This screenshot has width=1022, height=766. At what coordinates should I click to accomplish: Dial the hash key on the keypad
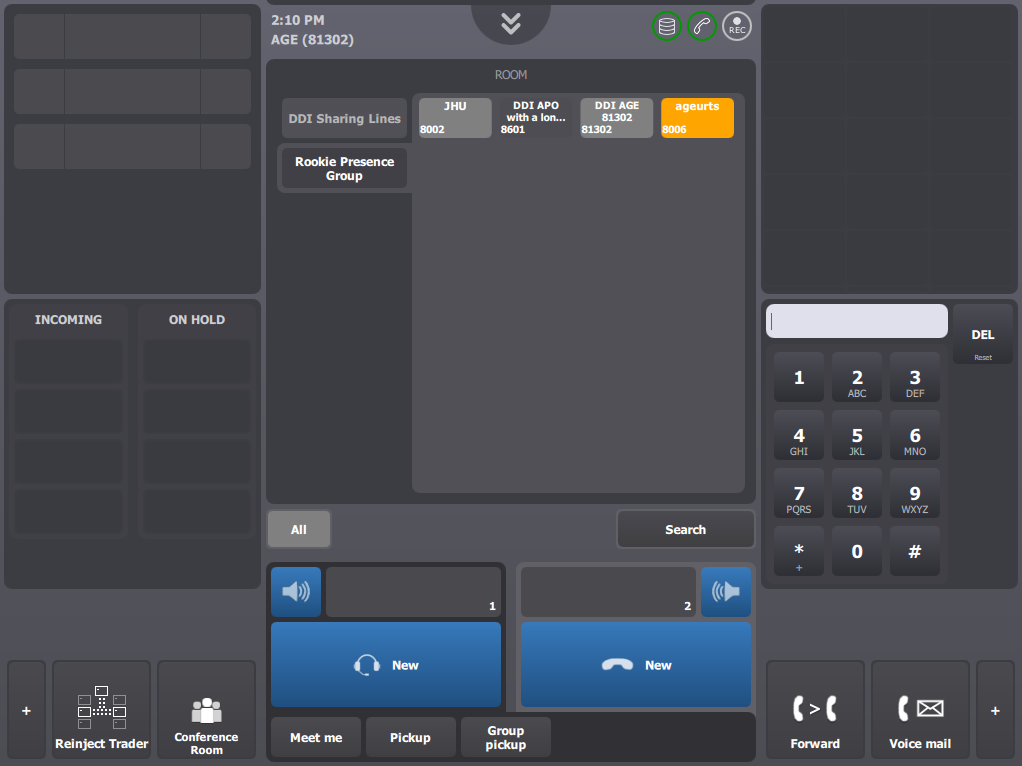(915, 552)
